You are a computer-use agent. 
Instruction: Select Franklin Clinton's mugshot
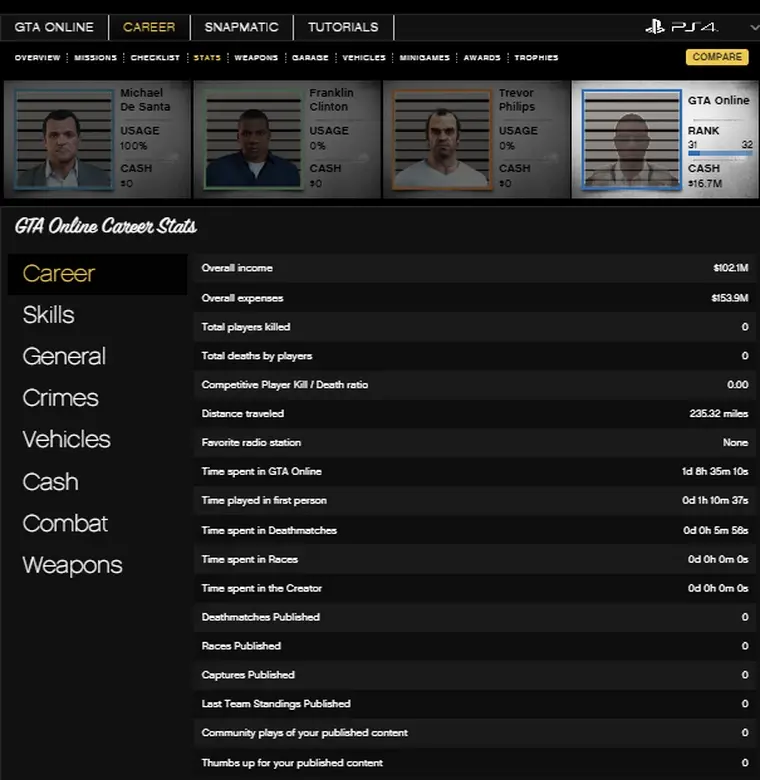pyautogui.click(x=253, y=139)
